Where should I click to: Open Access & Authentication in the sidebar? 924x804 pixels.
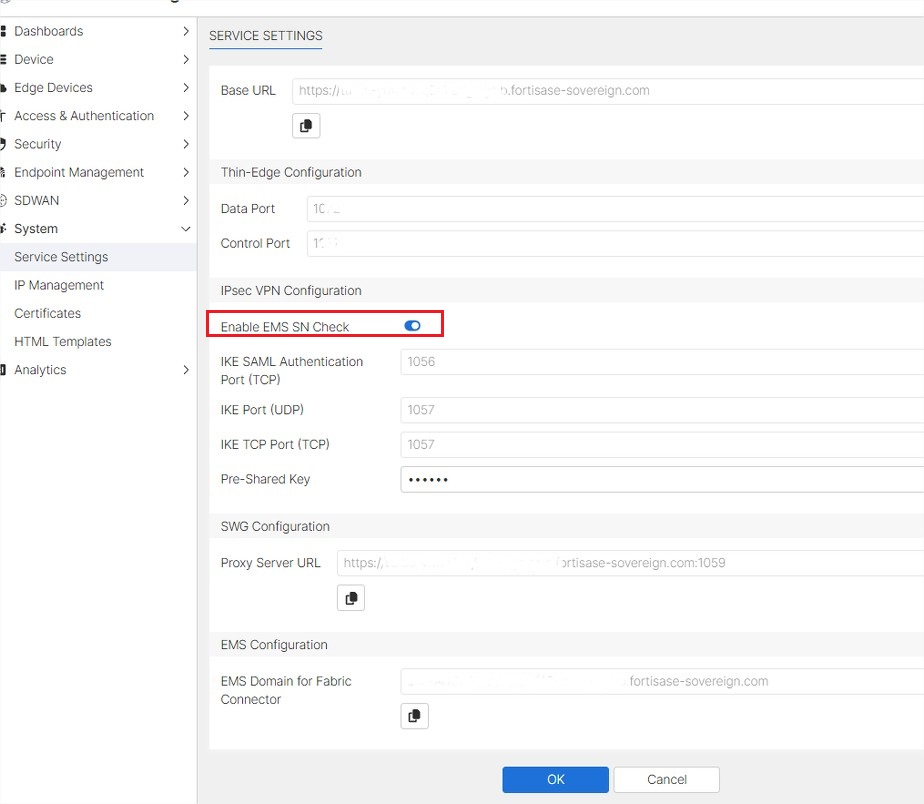point(84,116)
